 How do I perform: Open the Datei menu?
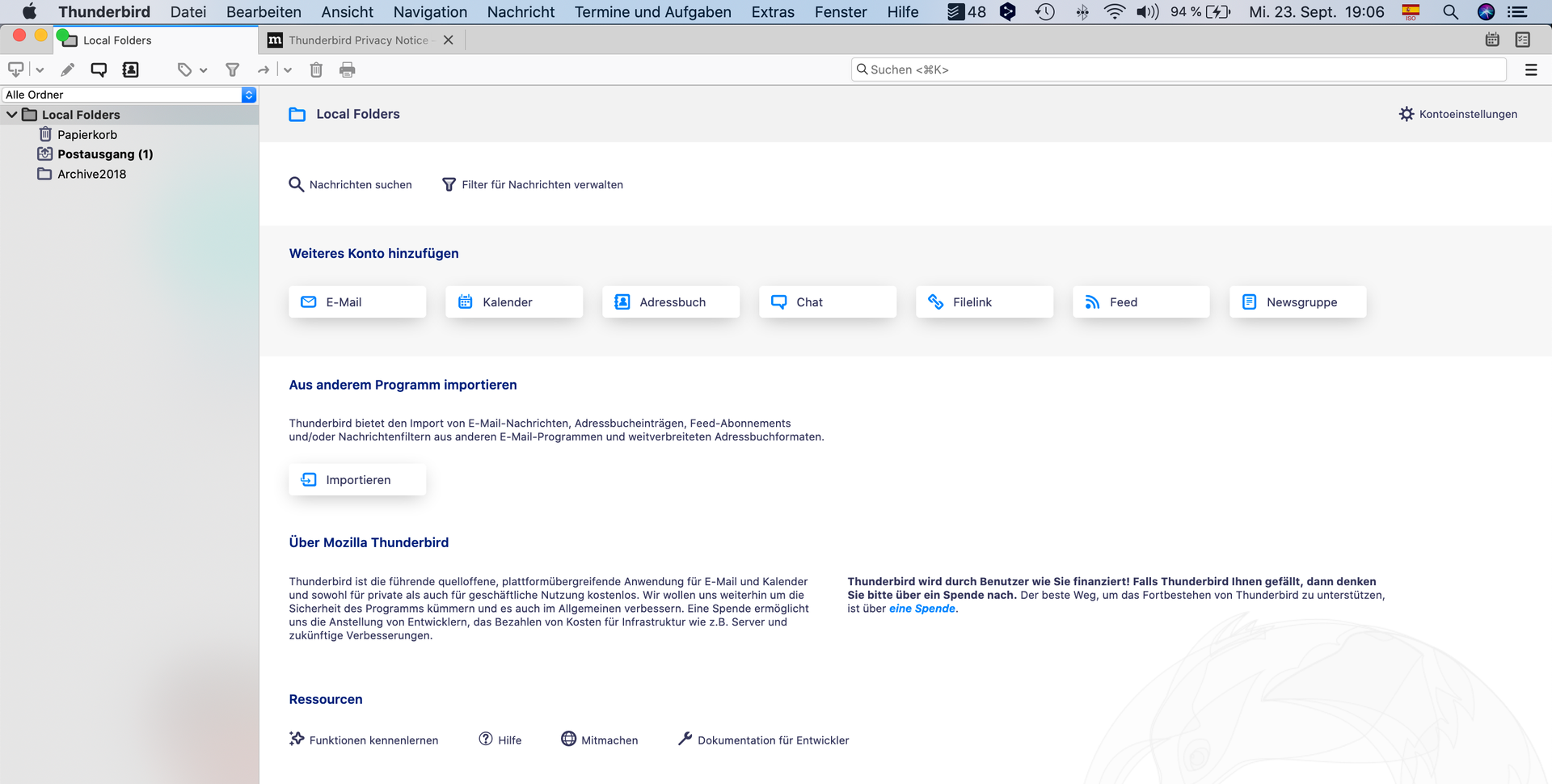[188, 12]
